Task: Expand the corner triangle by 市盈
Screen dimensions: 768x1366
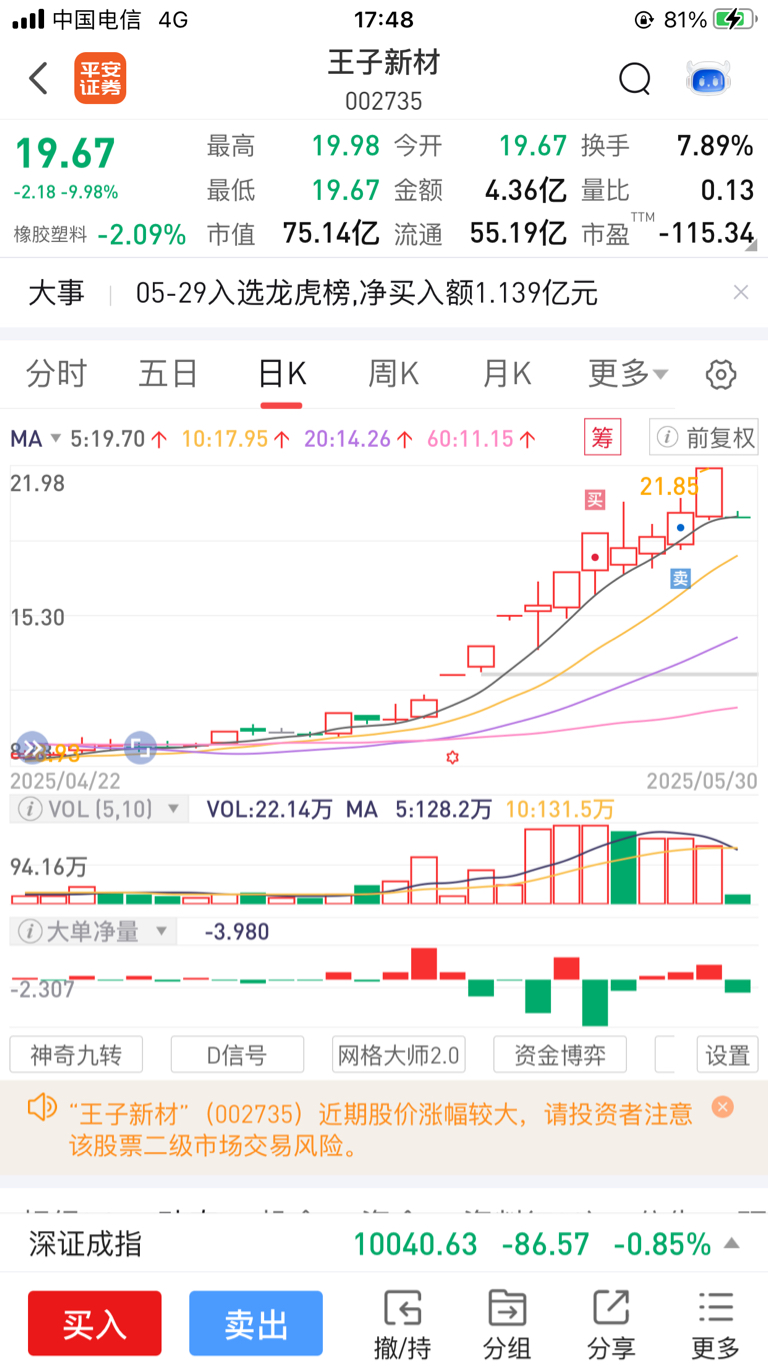Action: pos(750,246)
